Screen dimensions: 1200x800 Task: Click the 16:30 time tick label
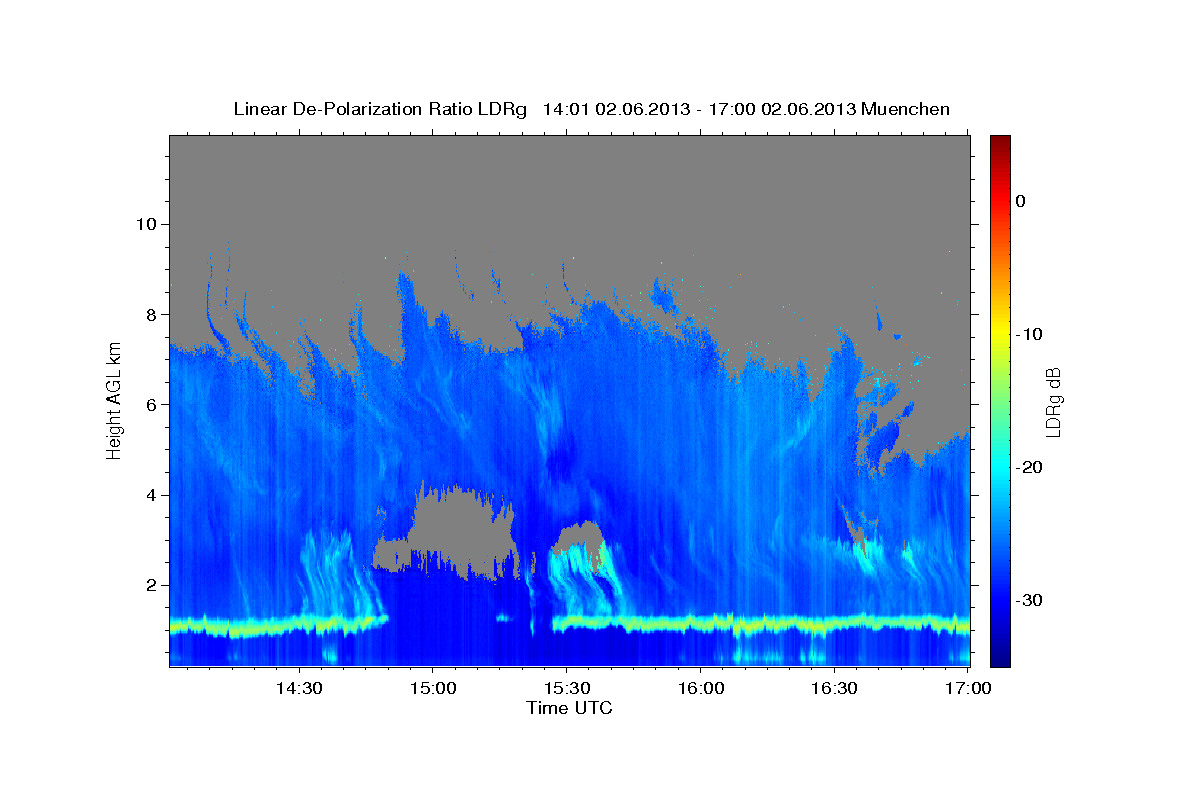pyautogui.click(x=835, y=688)
